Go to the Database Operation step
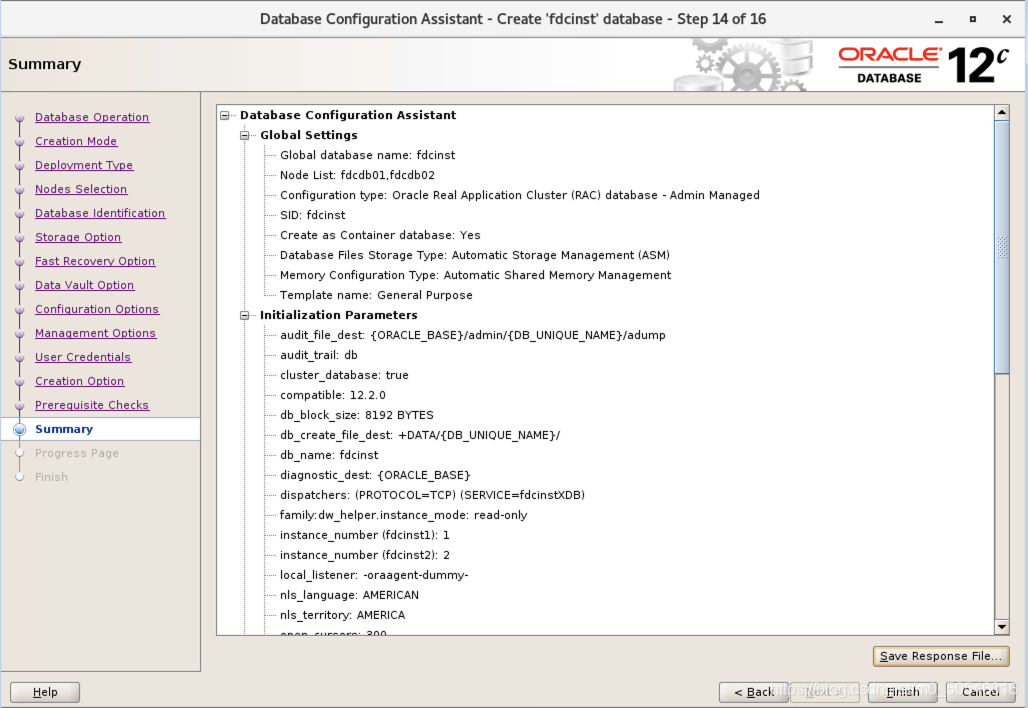Viewport: 1028px width, 708px height. point(92,117)
